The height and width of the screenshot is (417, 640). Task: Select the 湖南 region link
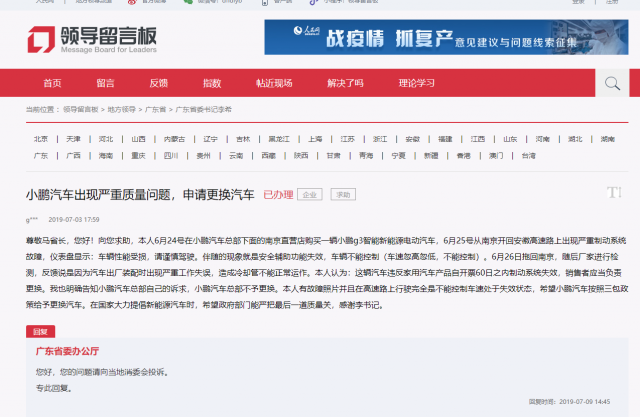[x=608, y=139]
